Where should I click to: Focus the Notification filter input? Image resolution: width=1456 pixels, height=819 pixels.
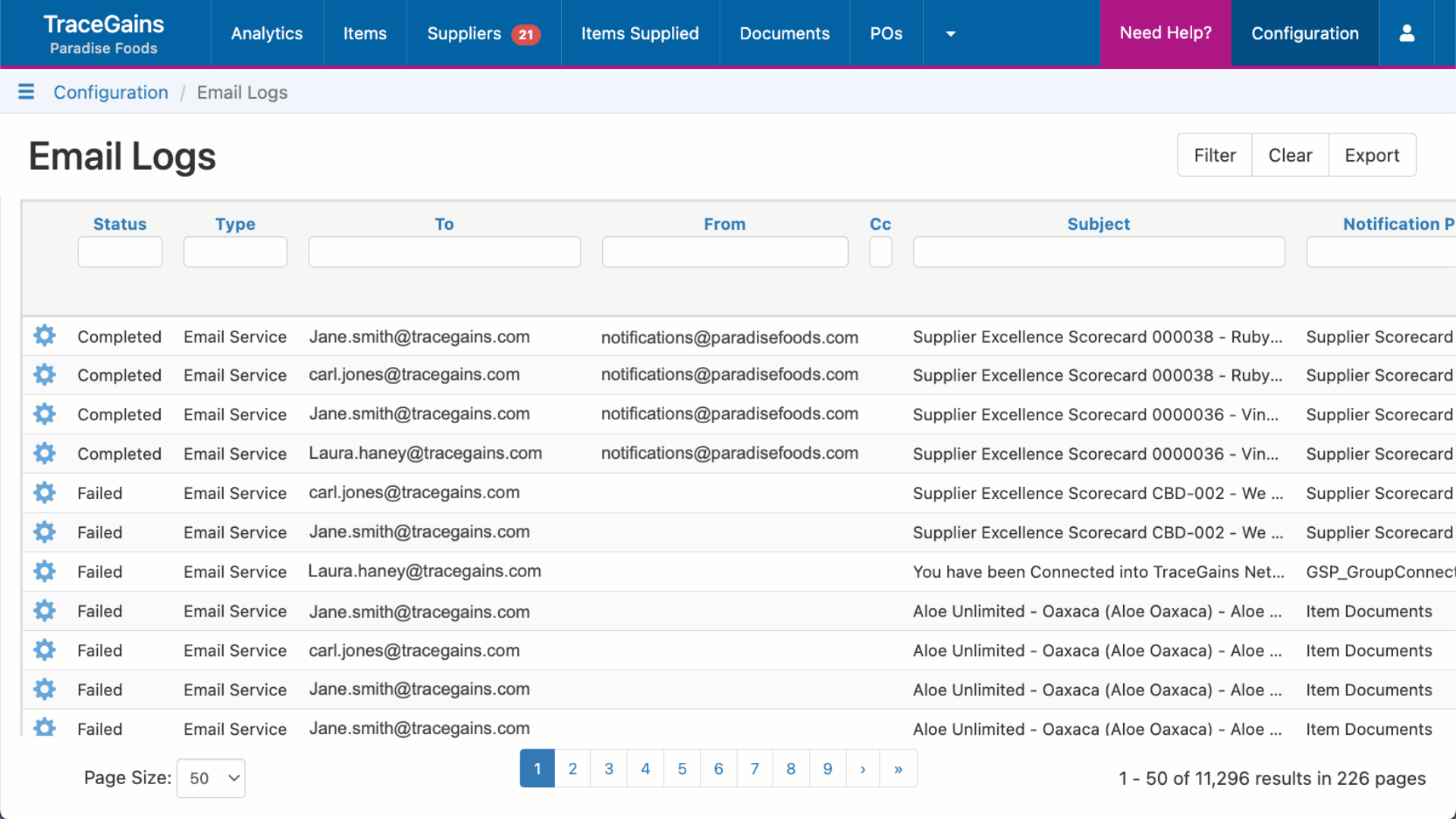(x=1381, y=252)
